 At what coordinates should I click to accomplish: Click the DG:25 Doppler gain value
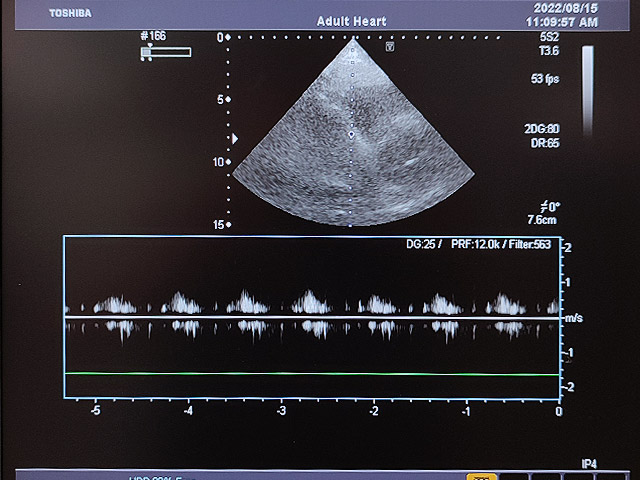coord(416,245)
